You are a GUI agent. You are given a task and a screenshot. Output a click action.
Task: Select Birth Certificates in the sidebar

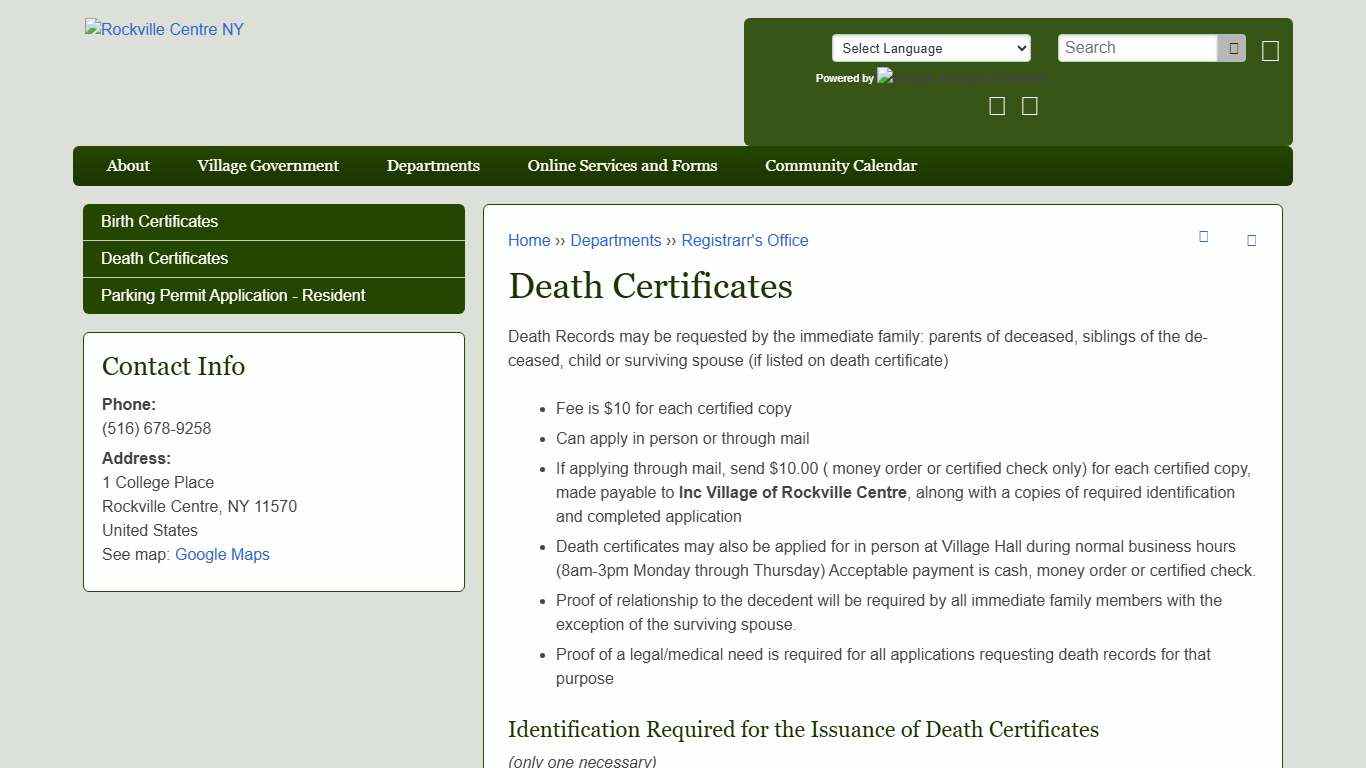coord(159,221)
